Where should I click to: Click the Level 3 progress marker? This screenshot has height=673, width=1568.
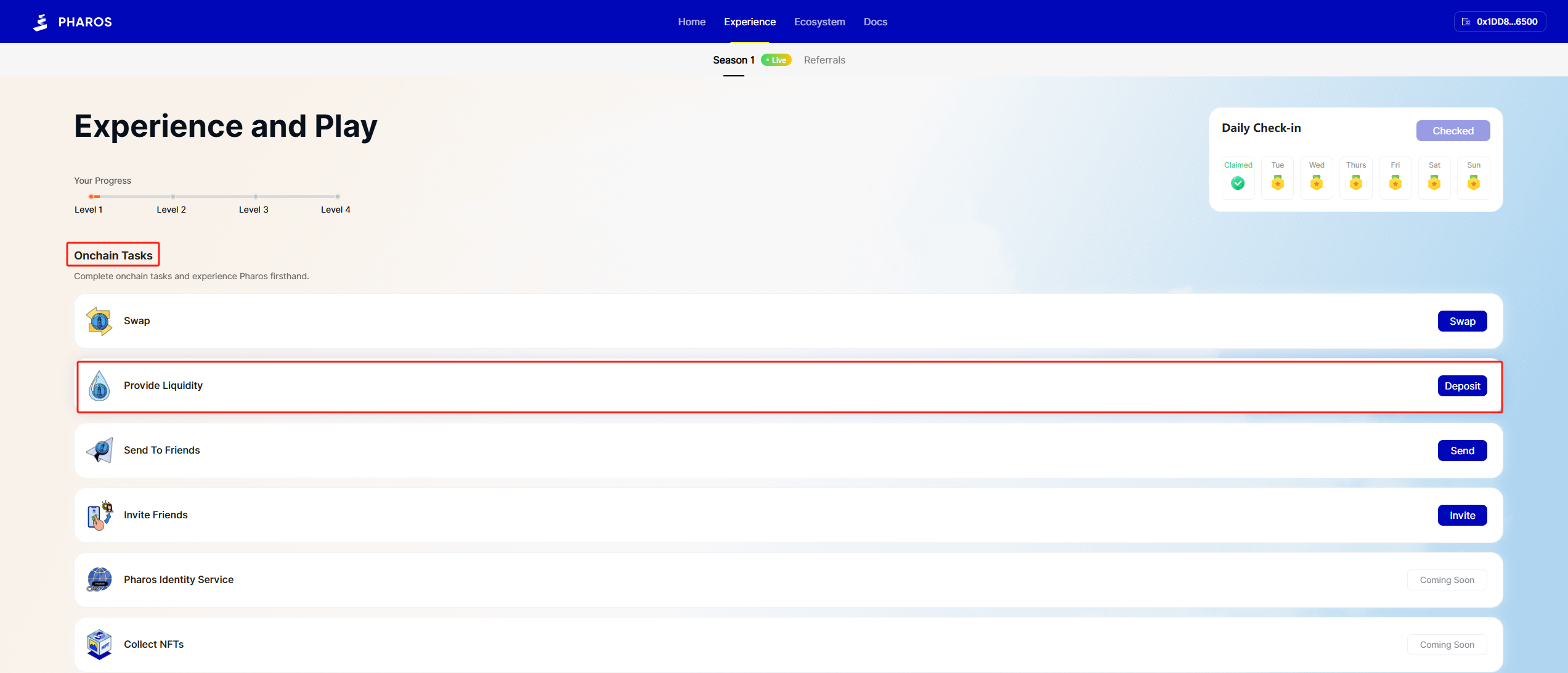coord(256,197)
